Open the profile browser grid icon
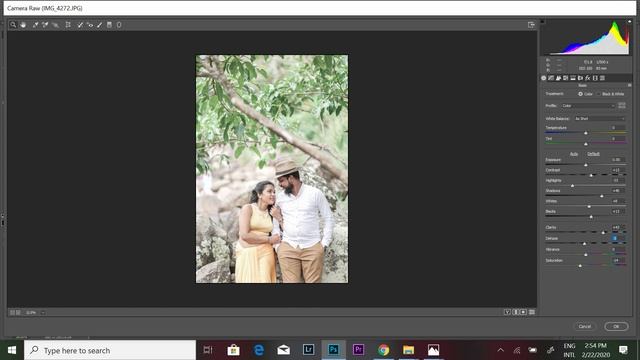 pyautogui.click(x=622, y=106)
